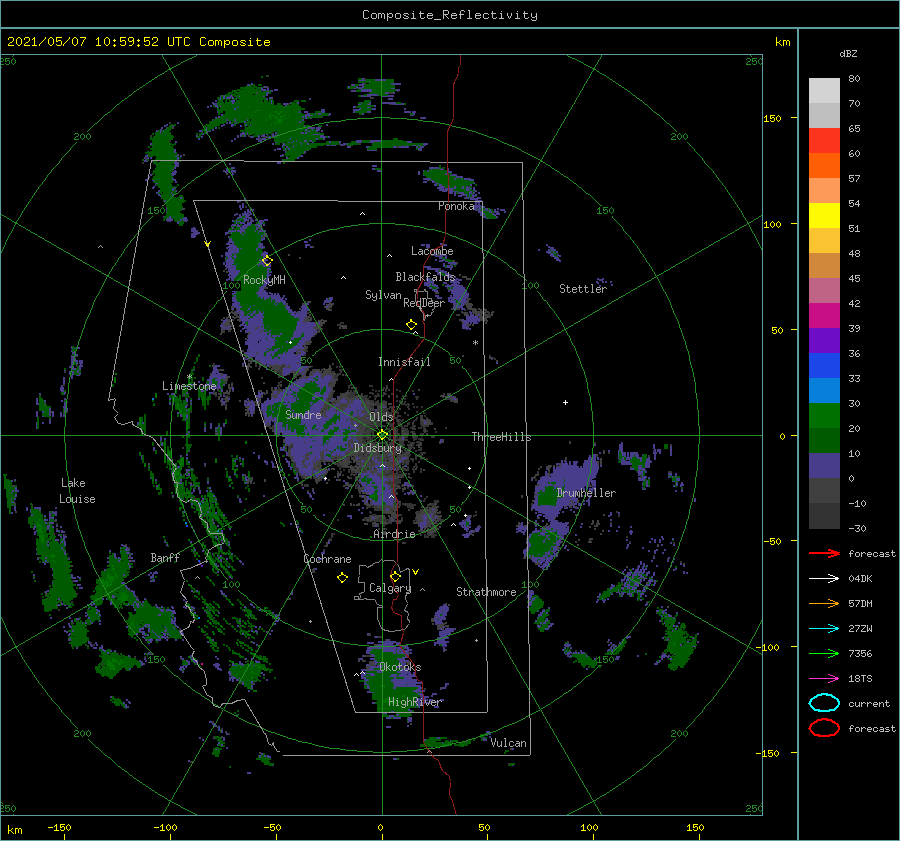Click the Sylvan label
This screenshot has height=841, width=900.
pos(383,295)
